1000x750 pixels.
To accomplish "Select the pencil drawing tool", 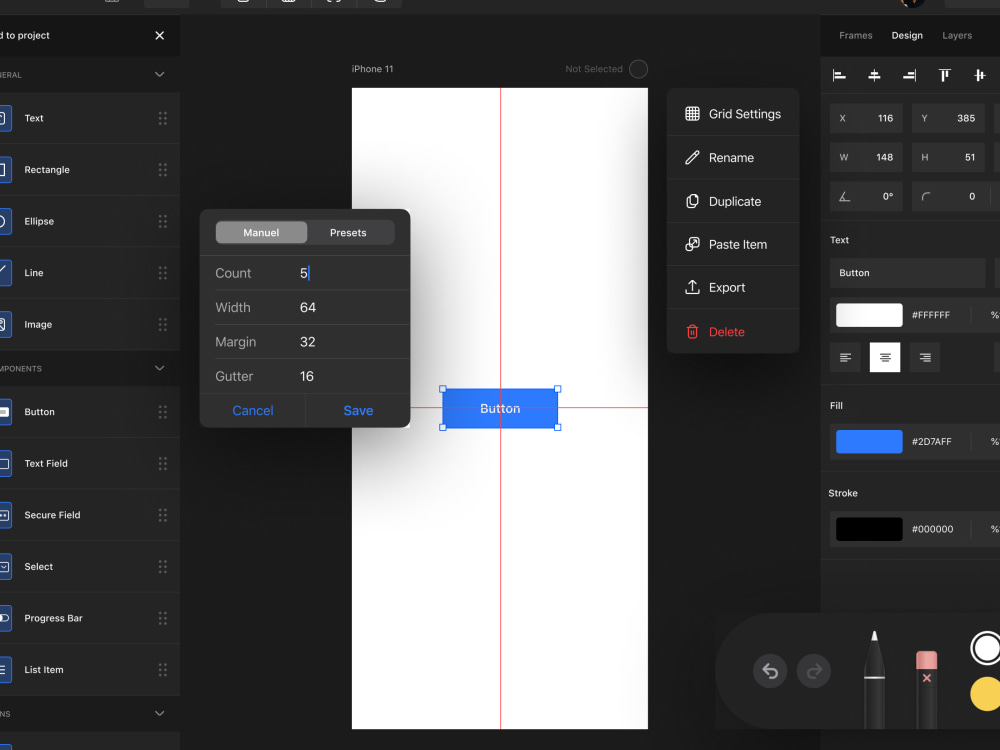I will click(x=874, y=679).
